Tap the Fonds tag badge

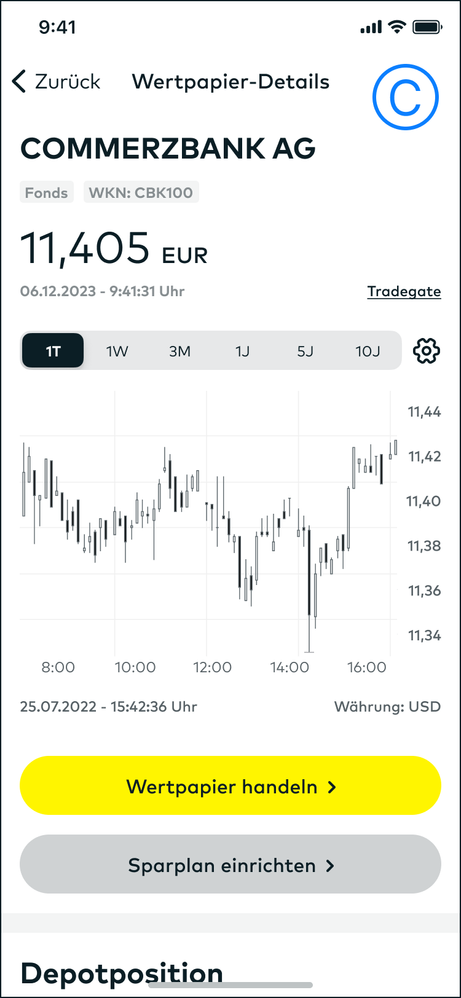click(47, 192)
